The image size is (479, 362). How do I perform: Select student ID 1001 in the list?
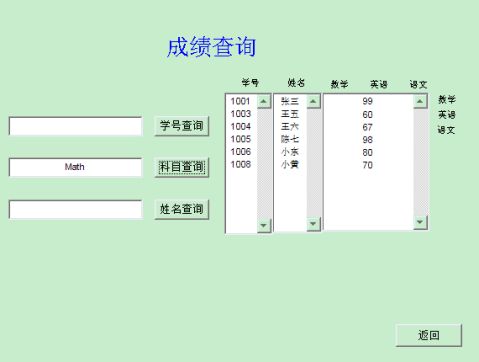[x=240, y=101]
